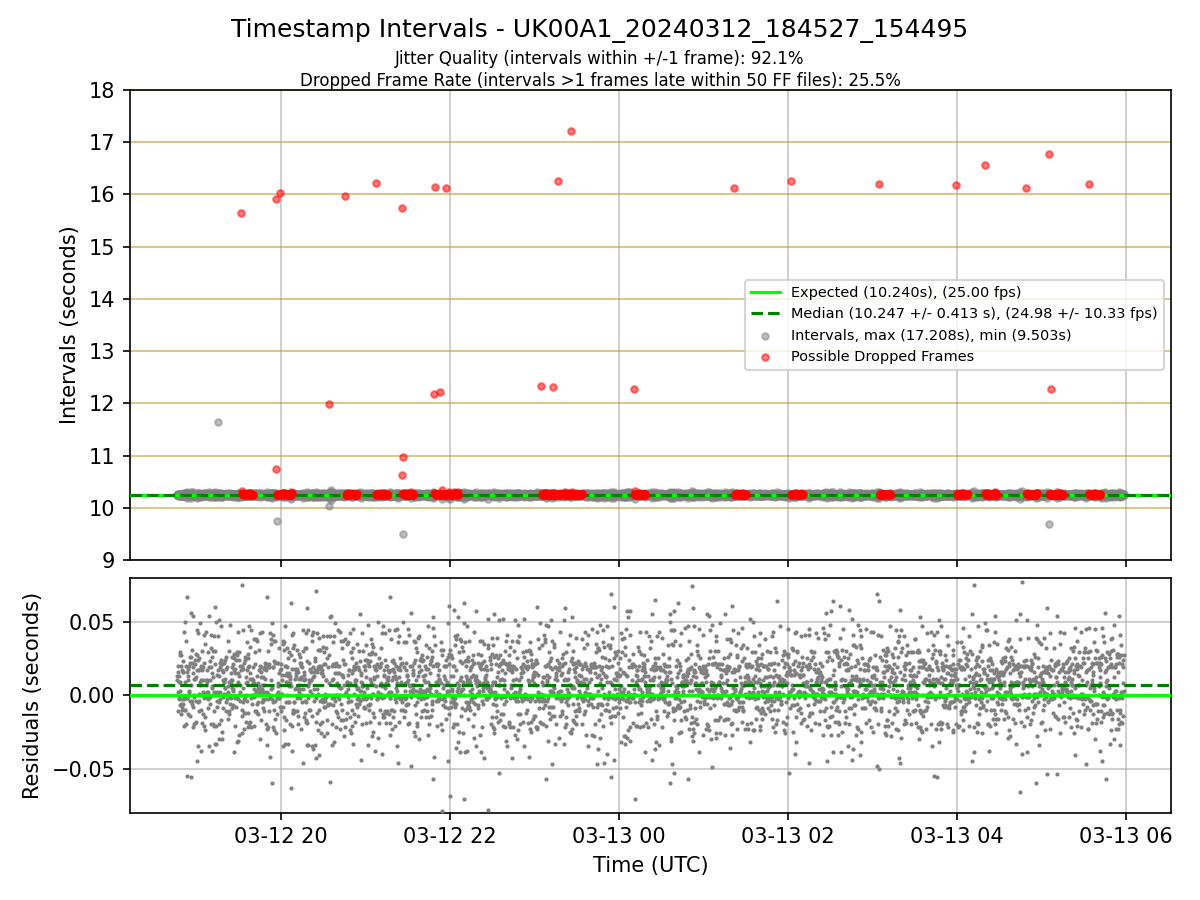Click the solid green line sample in the legend
Screen dimensions: 1200x900
[765, 292]
